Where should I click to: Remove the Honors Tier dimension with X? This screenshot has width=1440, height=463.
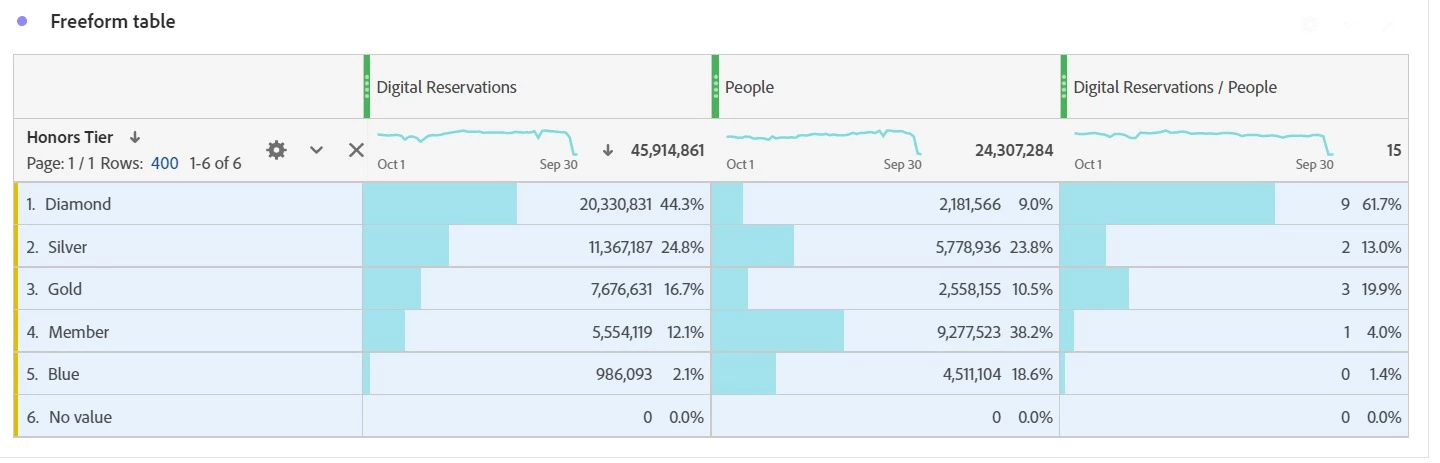355,150
